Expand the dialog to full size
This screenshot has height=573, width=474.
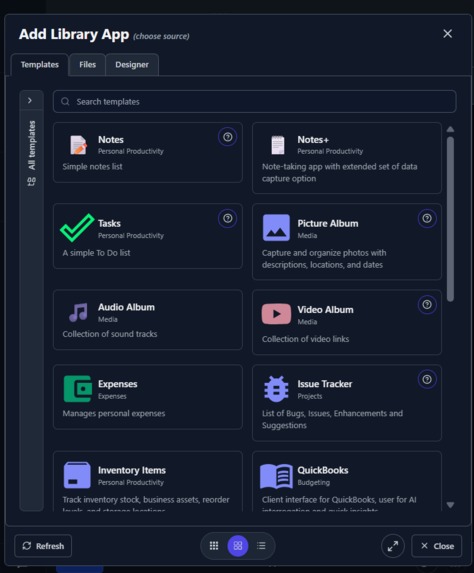coord(393,546)
